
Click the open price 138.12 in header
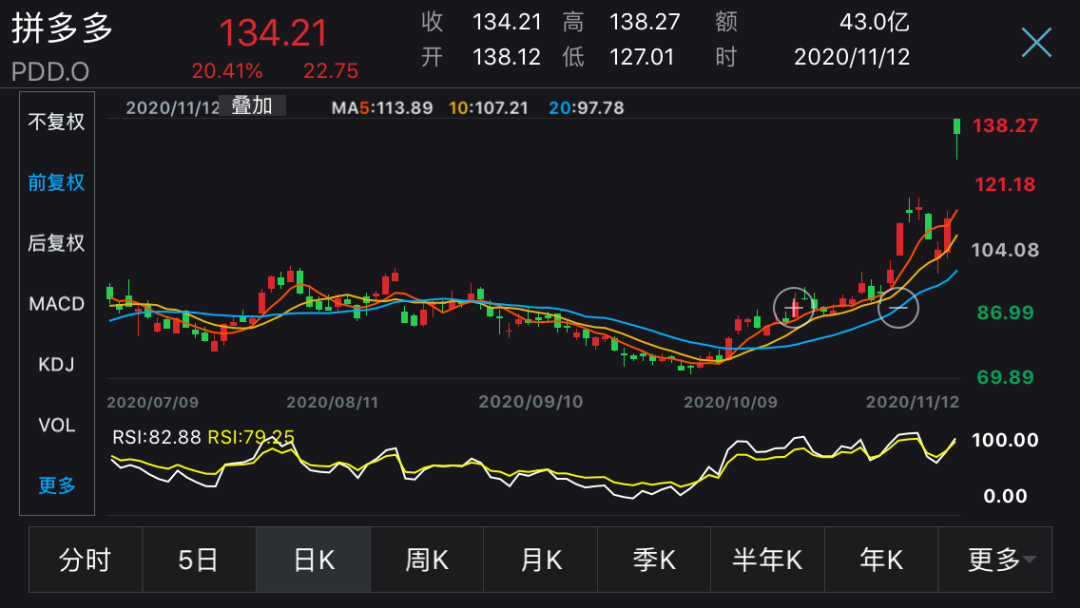[506, 57]
